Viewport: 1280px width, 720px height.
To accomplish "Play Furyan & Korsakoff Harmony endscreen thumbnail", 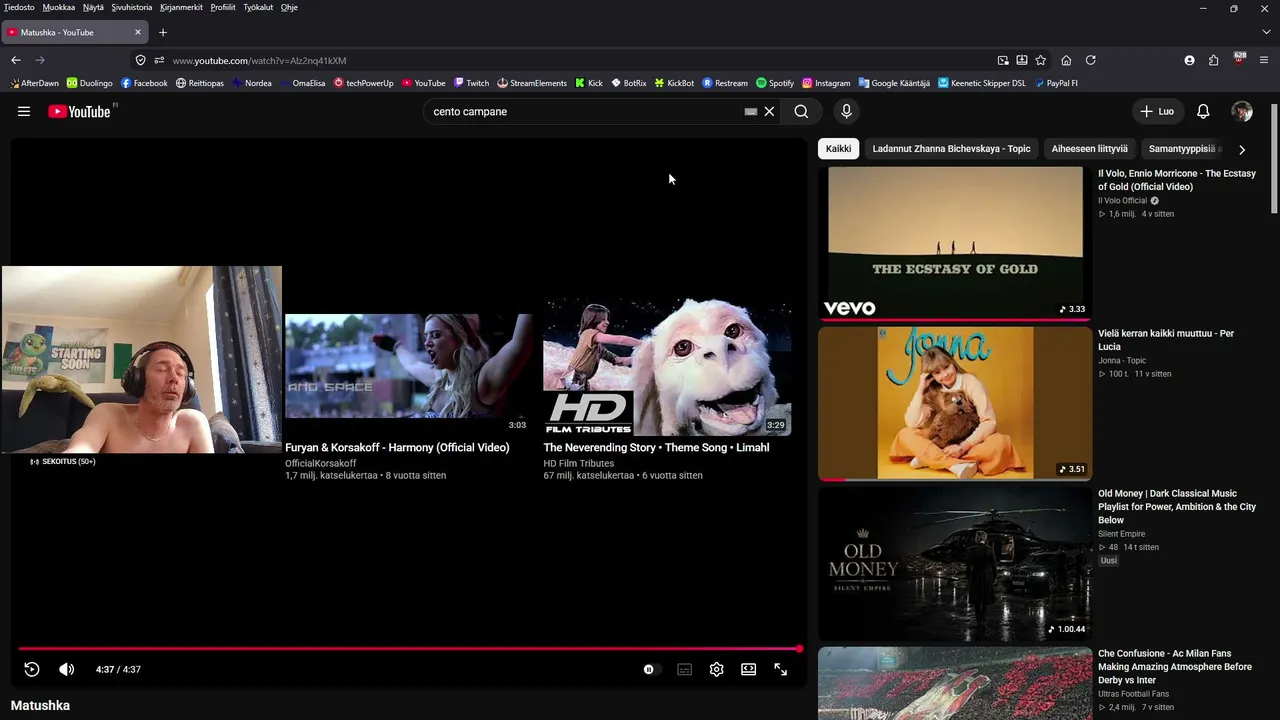I will point(408,367).
